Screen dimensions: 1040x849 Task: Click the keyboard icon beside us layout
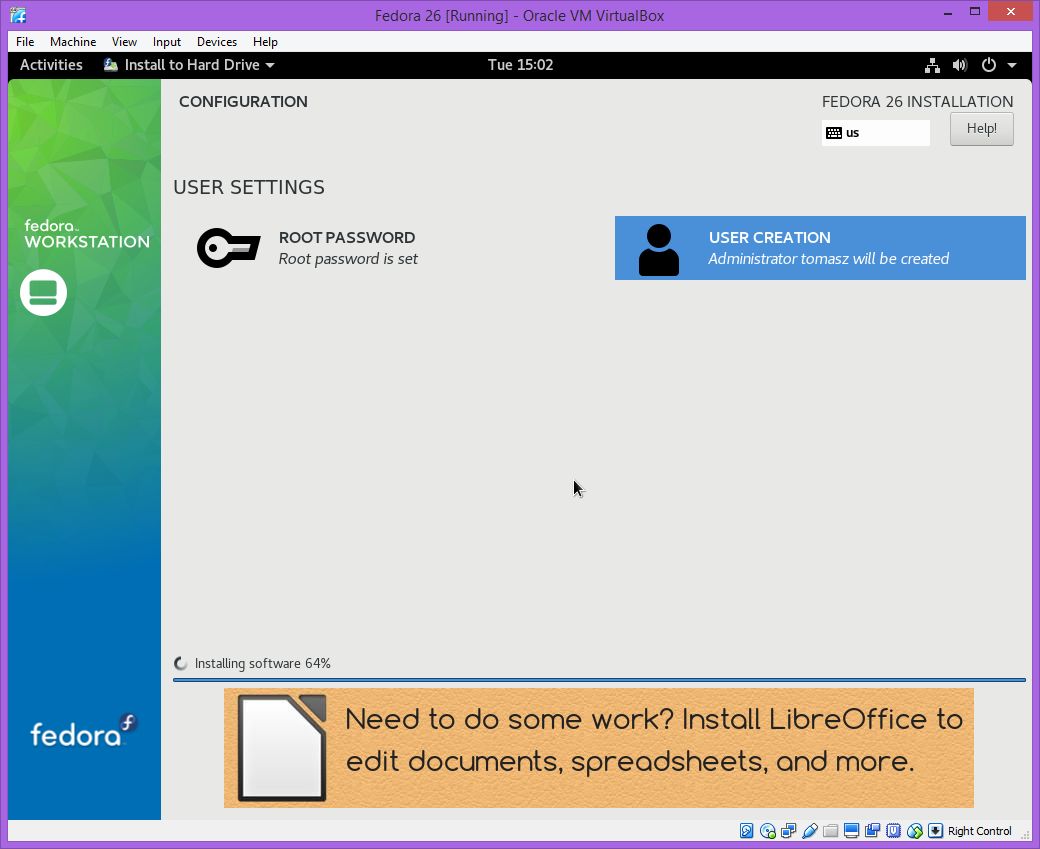(x=834, y=133)
